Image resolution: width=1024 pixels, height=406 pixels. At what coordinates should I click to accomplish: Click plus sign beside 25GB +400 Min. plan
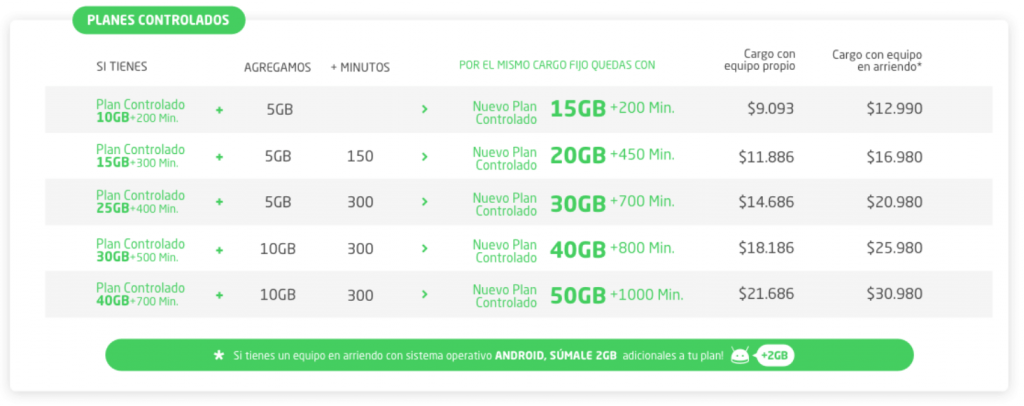coord(219,202)
